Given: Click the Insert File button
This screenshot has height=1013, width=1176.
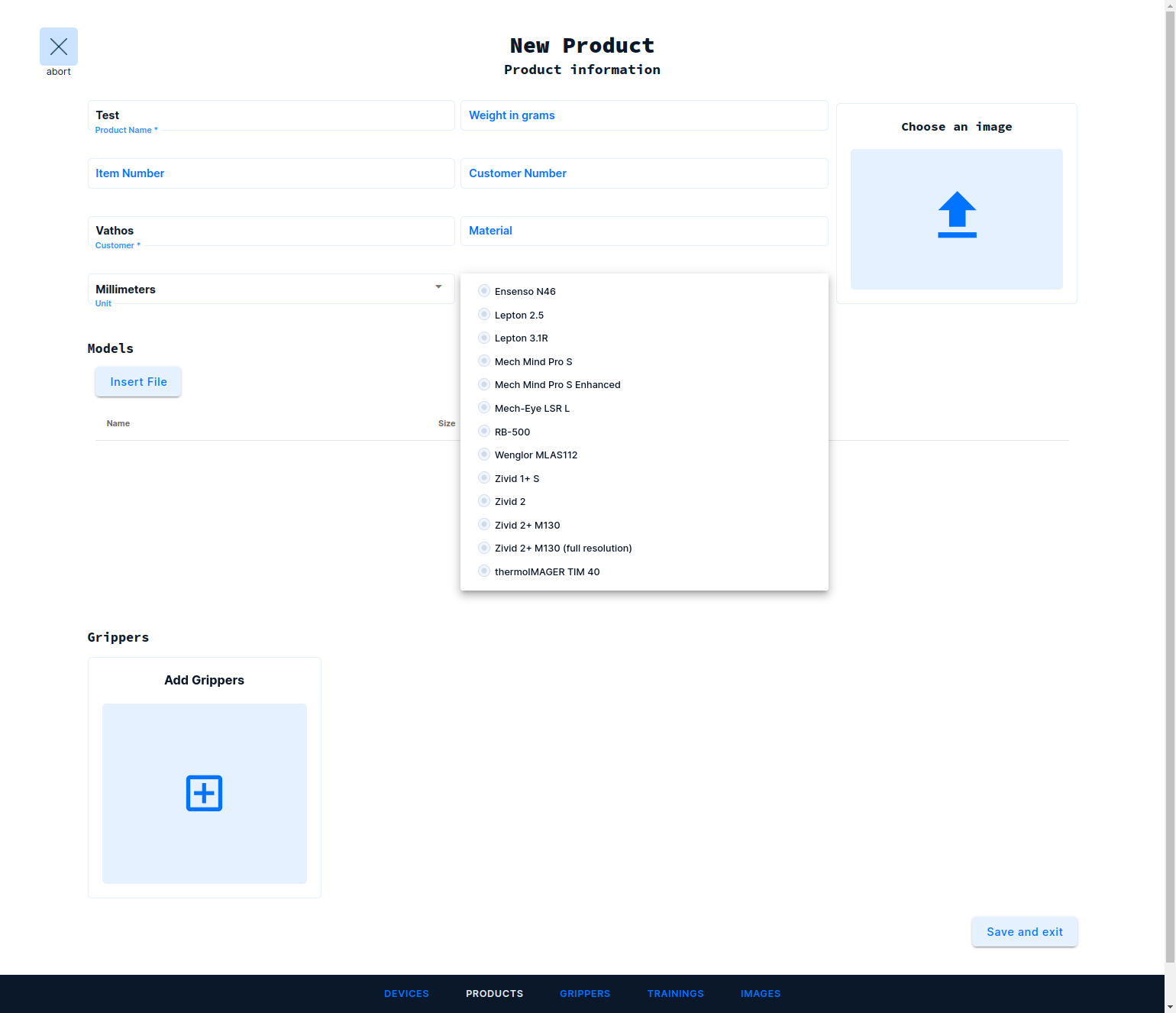Looking at the screenshot, I should point(138,382).
